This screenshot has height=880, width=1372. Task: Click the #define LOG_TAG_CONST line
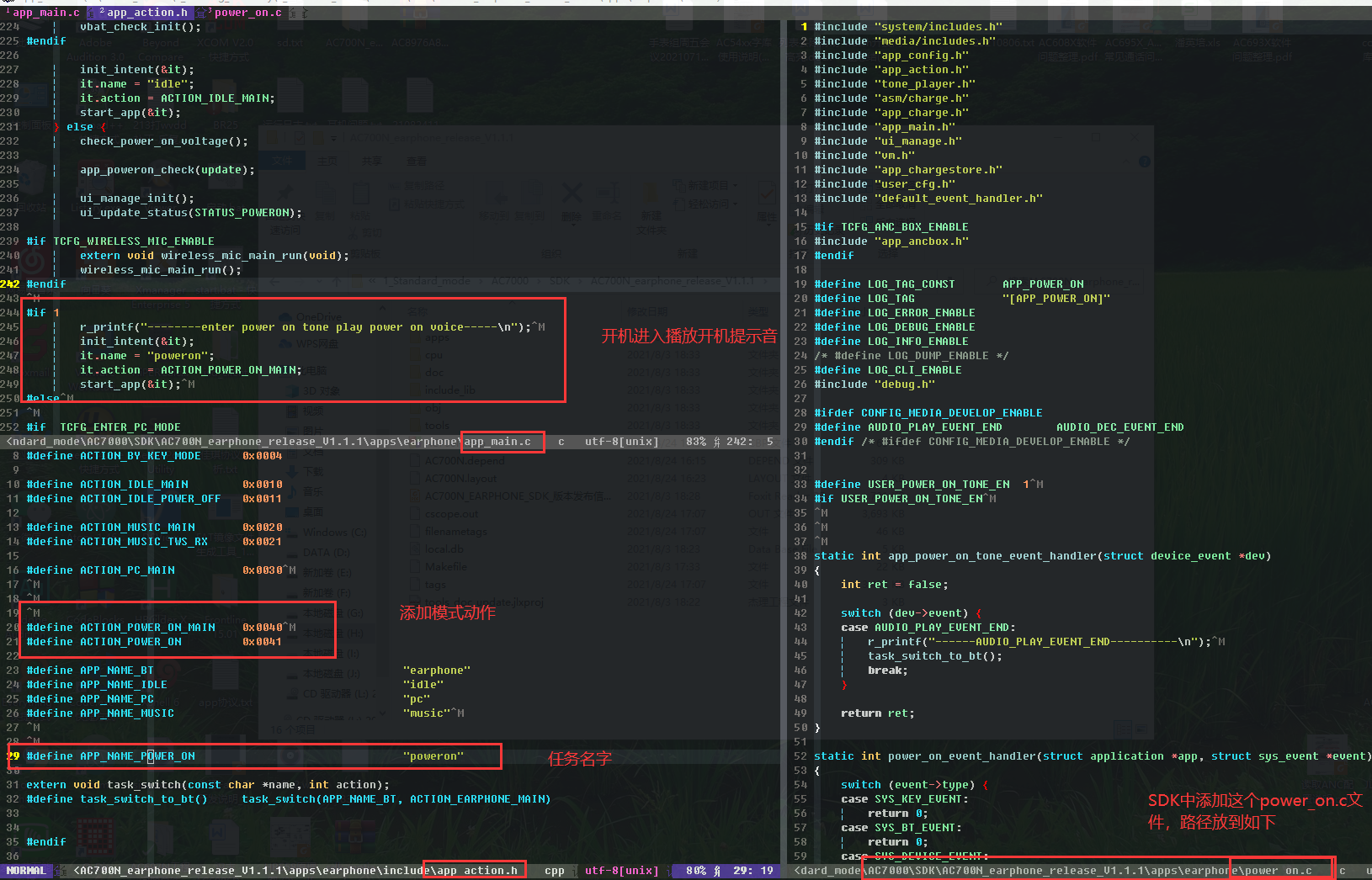click(x=949, y=284)
